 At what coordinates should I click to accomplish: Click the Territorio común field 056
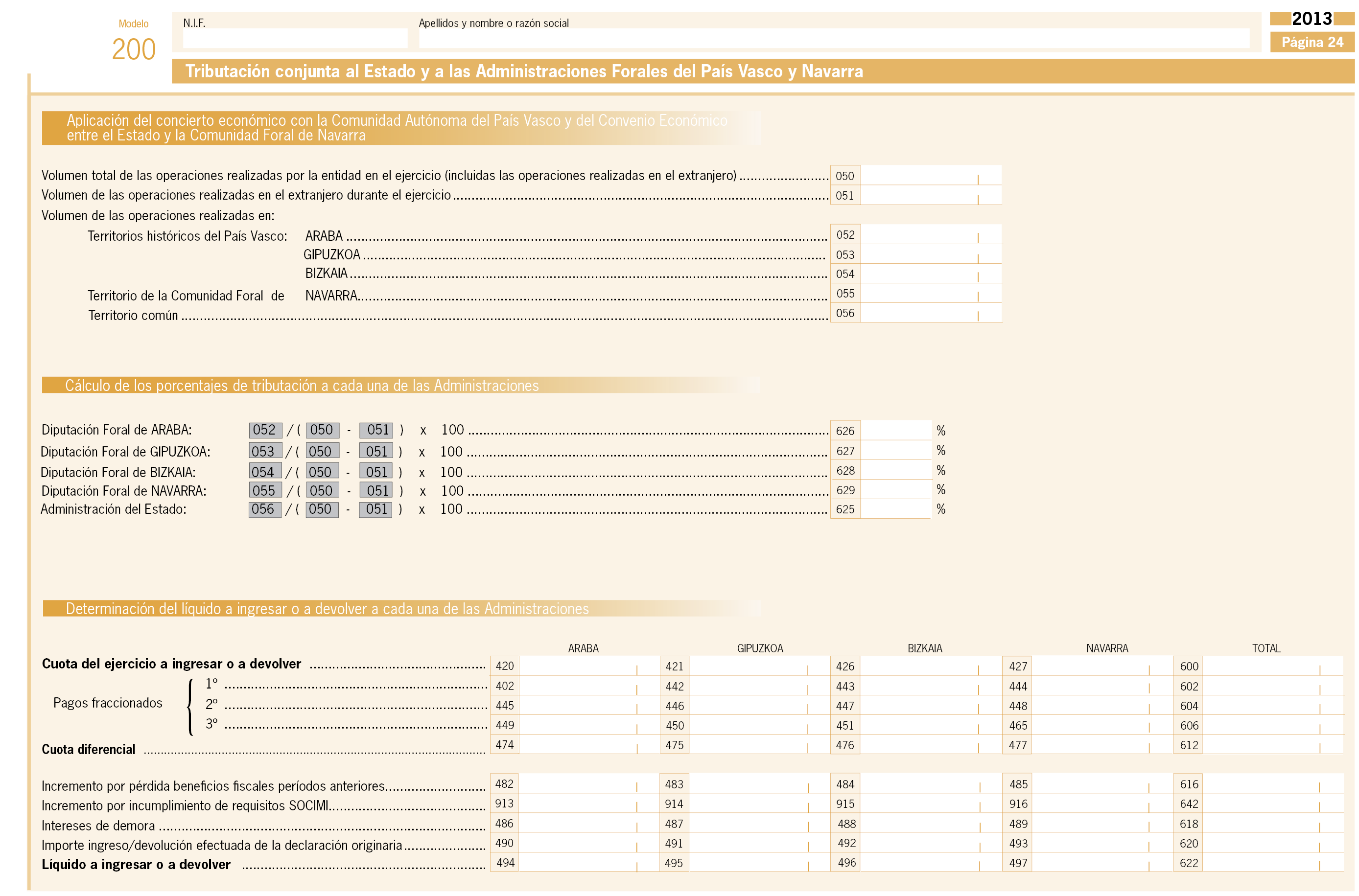pos(930,313)
